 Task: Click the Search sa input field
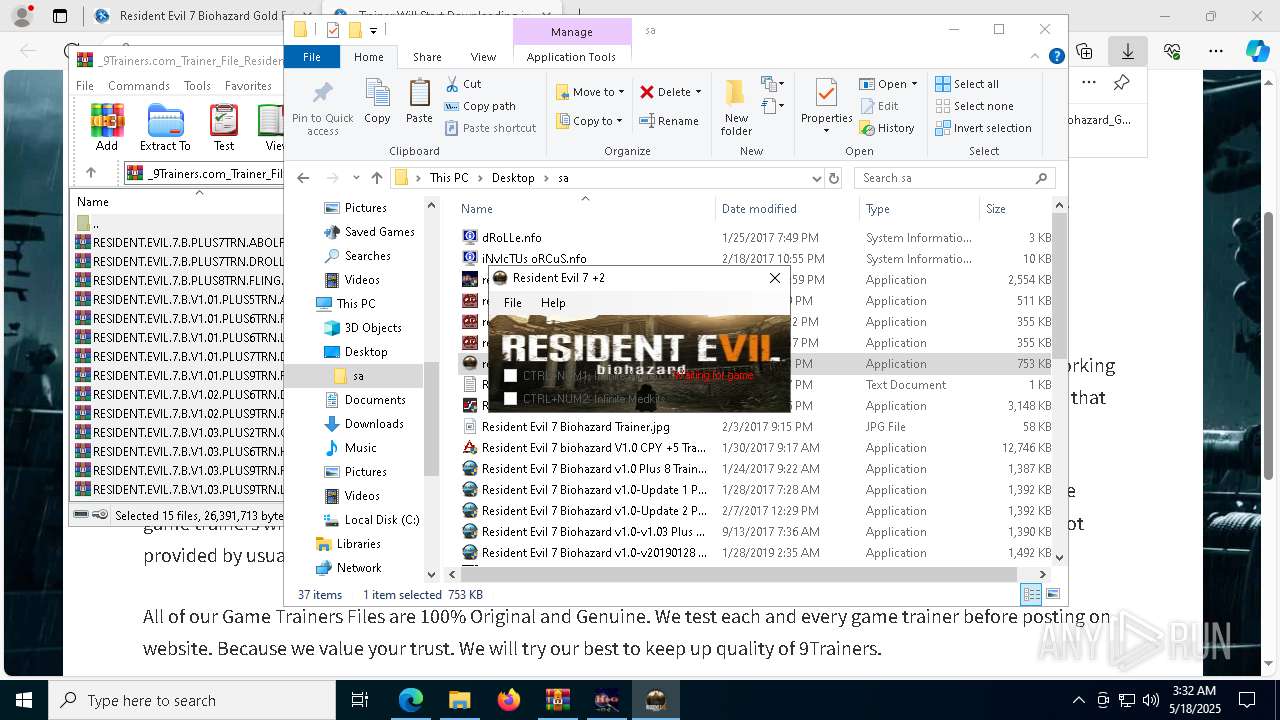pyautogui.click(x=954, y=178)
